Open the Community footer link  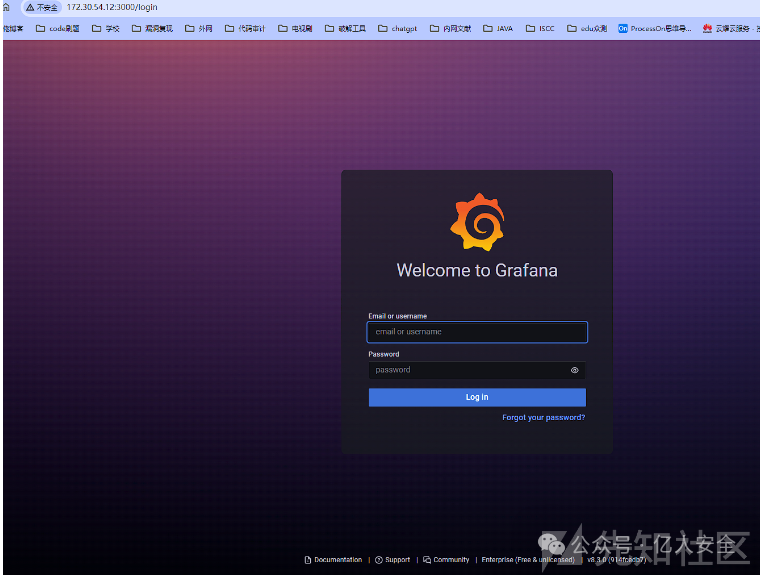coord(446,559)
